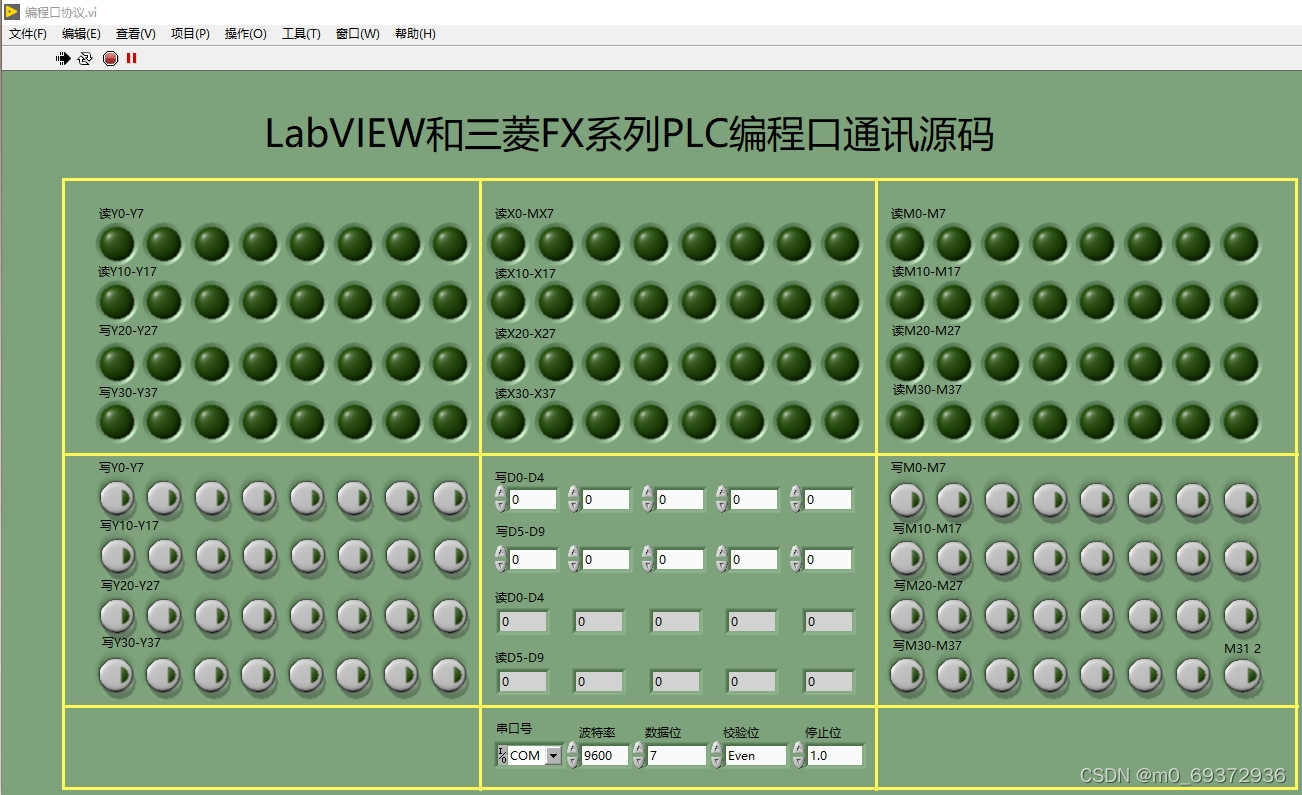1302x795 pixels.
Task: Click the first 写D0-D4 numeric field
Action: click(x=533, y=499)
